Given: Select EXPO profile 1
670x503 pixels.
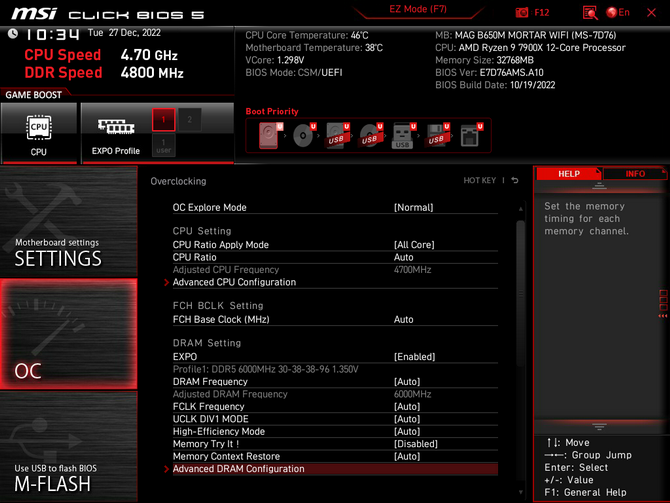Looking at the screenshot, I should (x=163, y=120).
